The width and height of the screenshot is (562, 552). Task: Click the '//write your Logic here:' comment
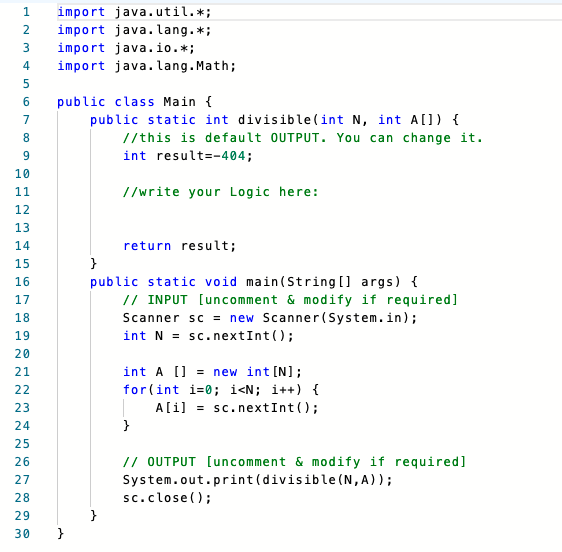coord(220,192)
